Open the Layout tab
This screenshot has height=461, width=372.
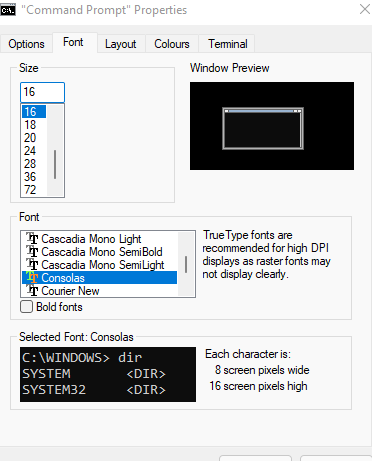pos(121,44)
